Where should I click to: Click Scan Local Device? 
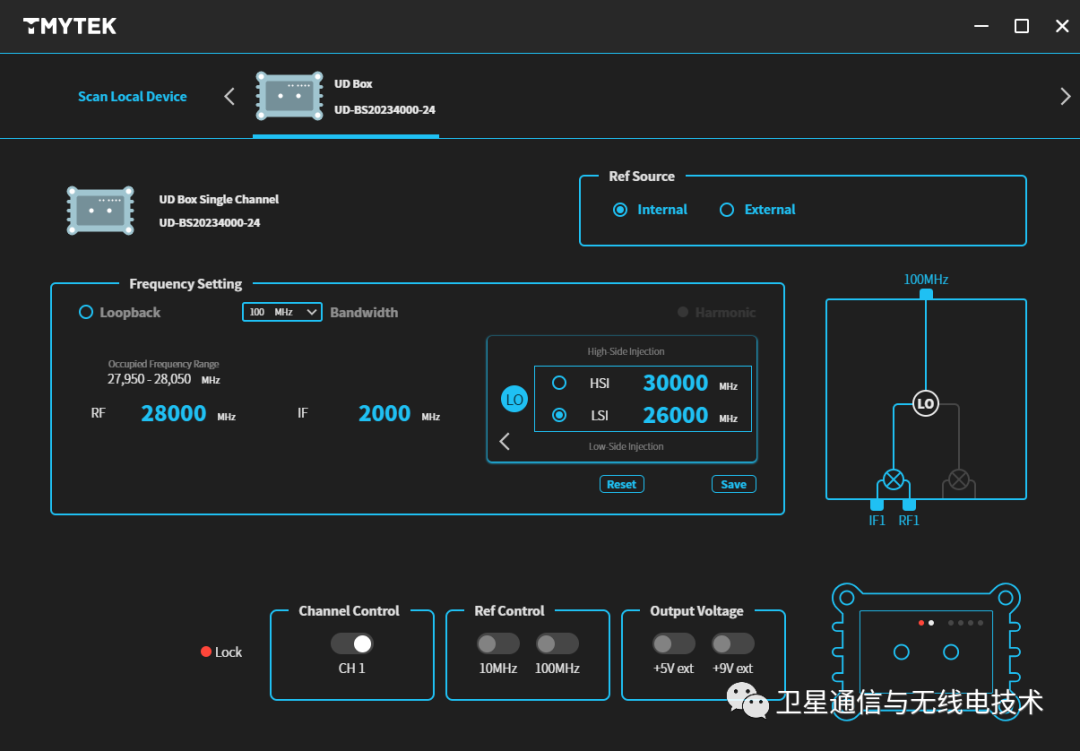(132, 96)
